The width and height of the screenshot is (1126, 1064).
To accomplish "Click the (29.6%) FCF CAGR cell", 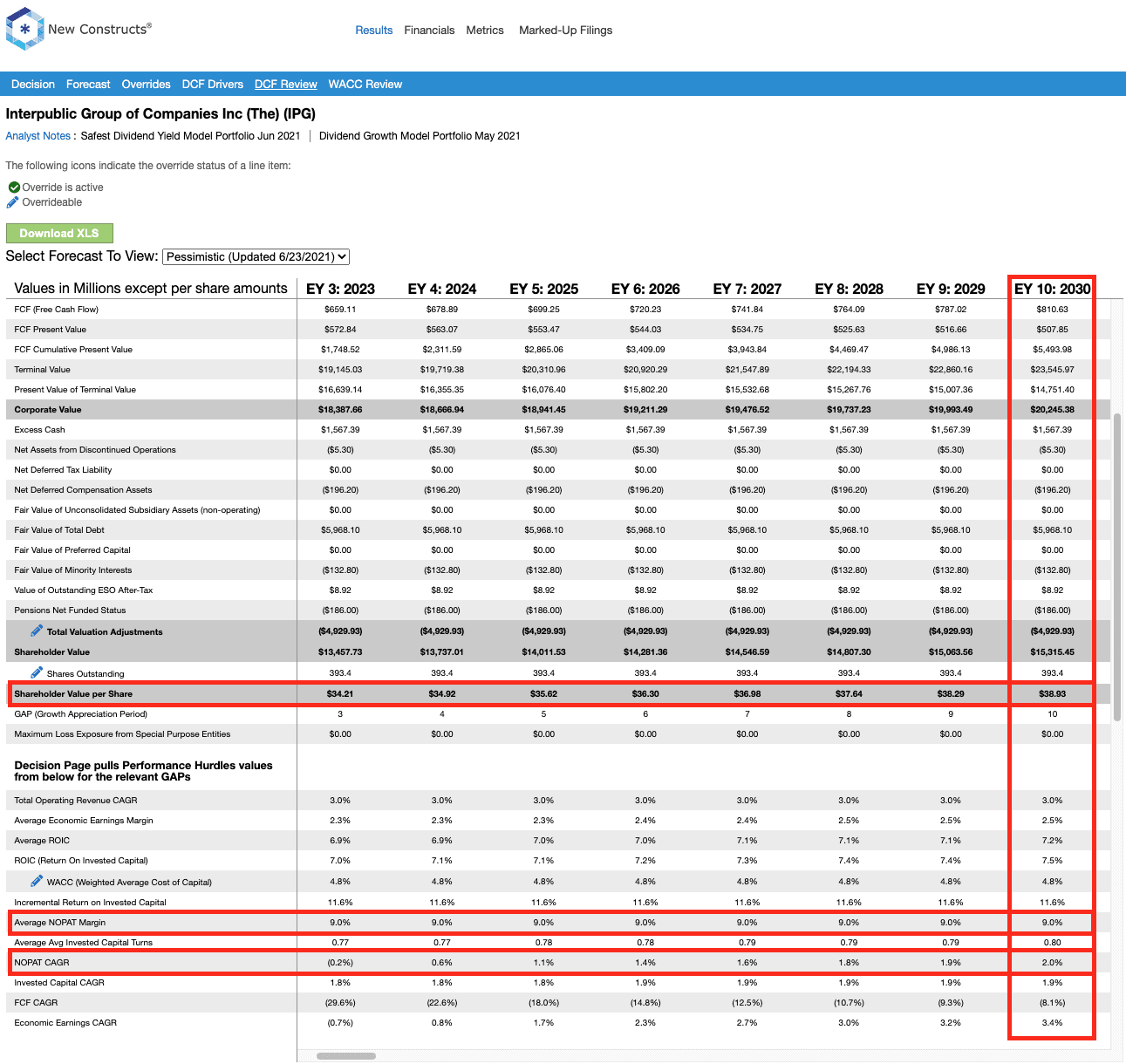I will coord(340,1003).
